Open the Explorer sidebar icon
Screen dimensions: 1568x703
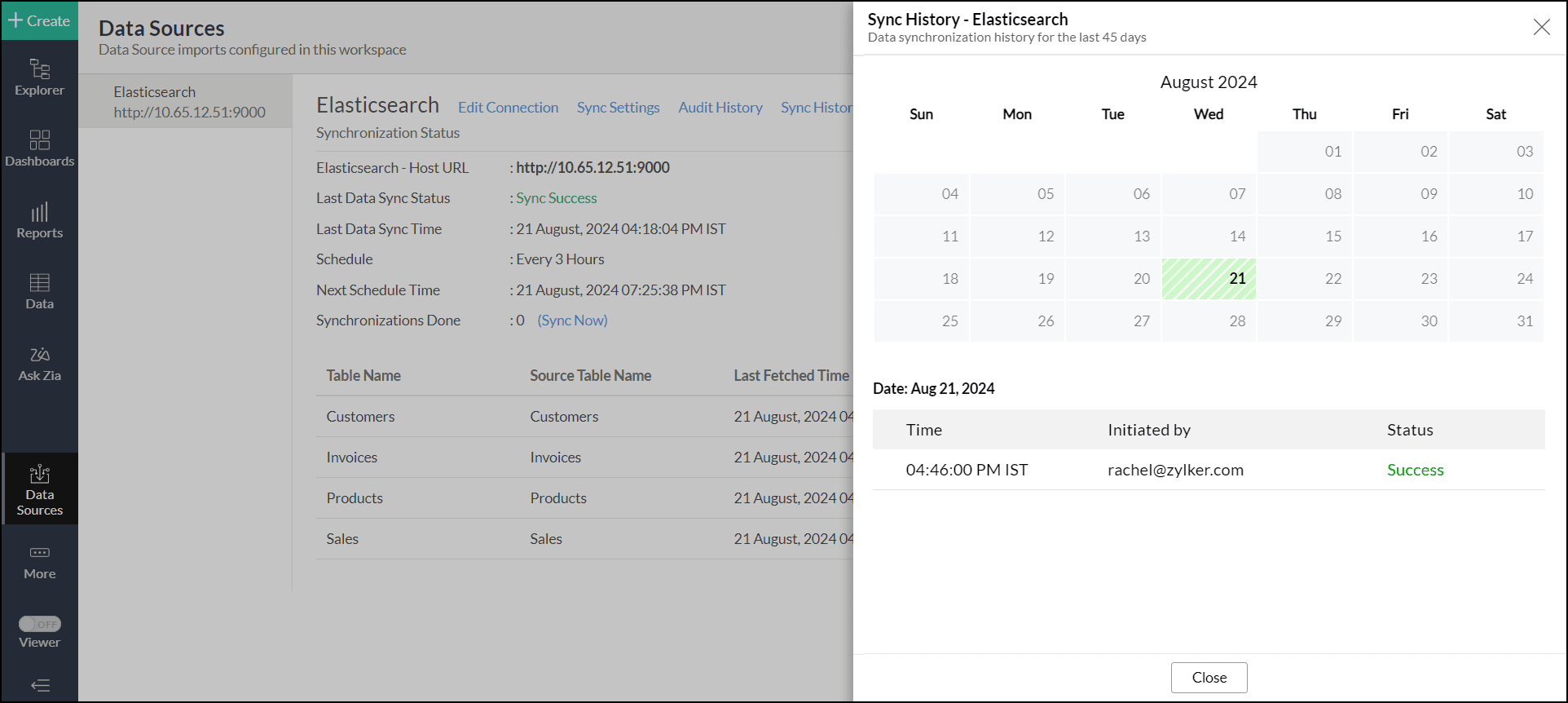pyautogui.click(x=39, y=77)
